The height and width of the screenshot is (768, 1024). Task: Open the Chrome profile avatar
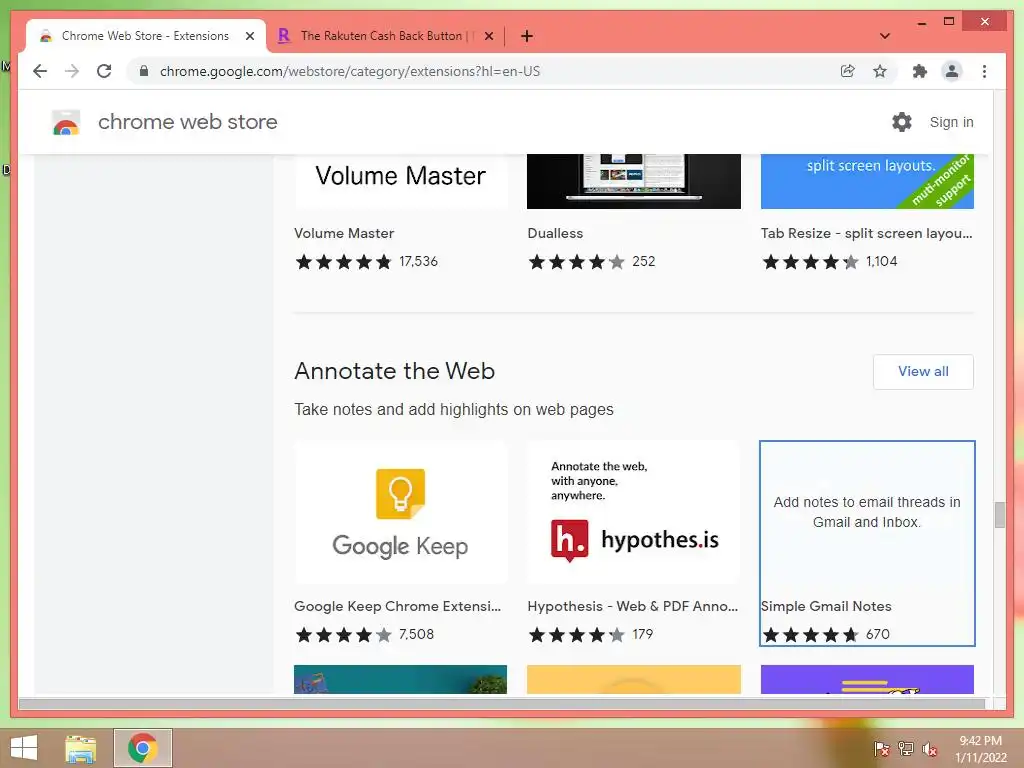(x=952, y=71)
